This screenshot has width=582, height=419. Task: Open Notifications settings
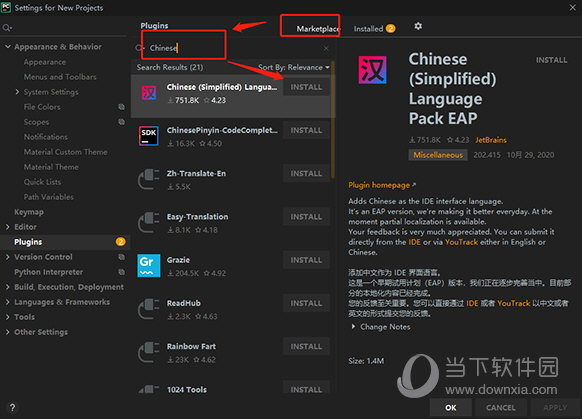click(46, 137)
